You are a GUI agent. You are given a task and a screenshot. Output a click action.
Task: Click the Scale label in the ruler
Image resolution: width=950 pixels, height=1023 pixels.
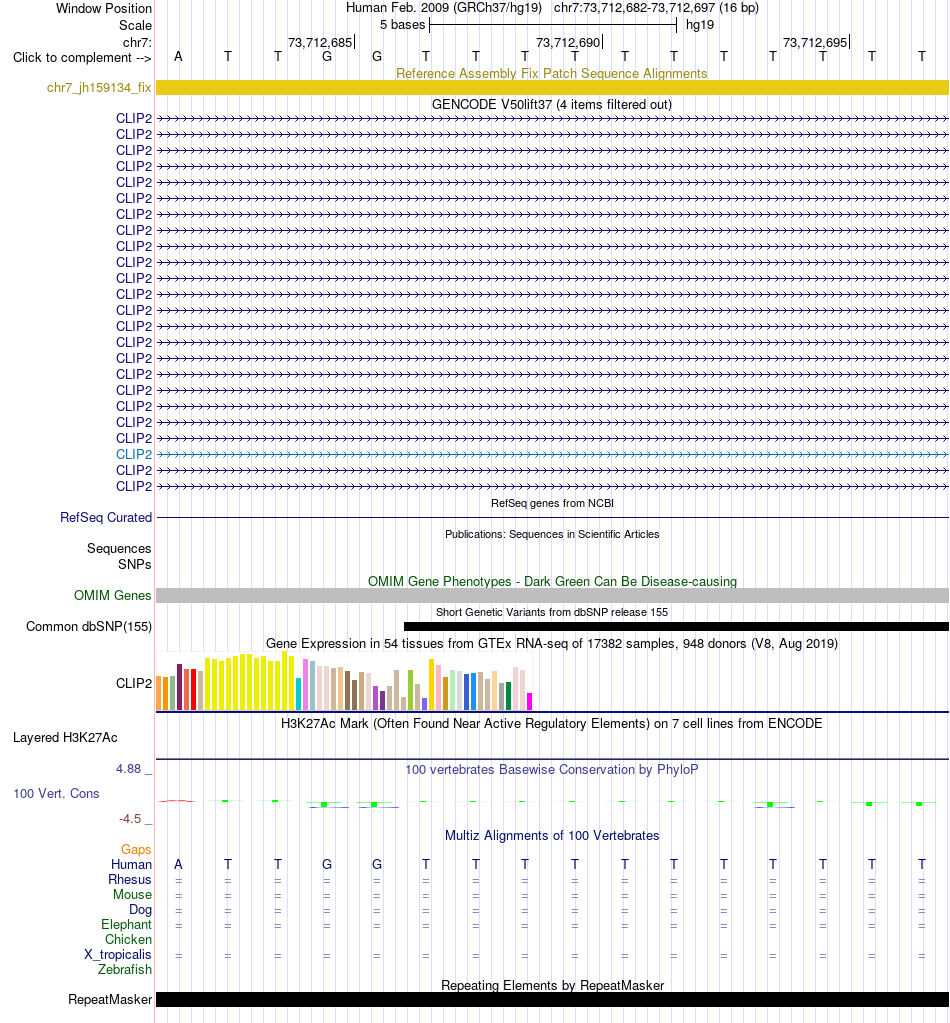pyautogui.click(x=135, y=25)
